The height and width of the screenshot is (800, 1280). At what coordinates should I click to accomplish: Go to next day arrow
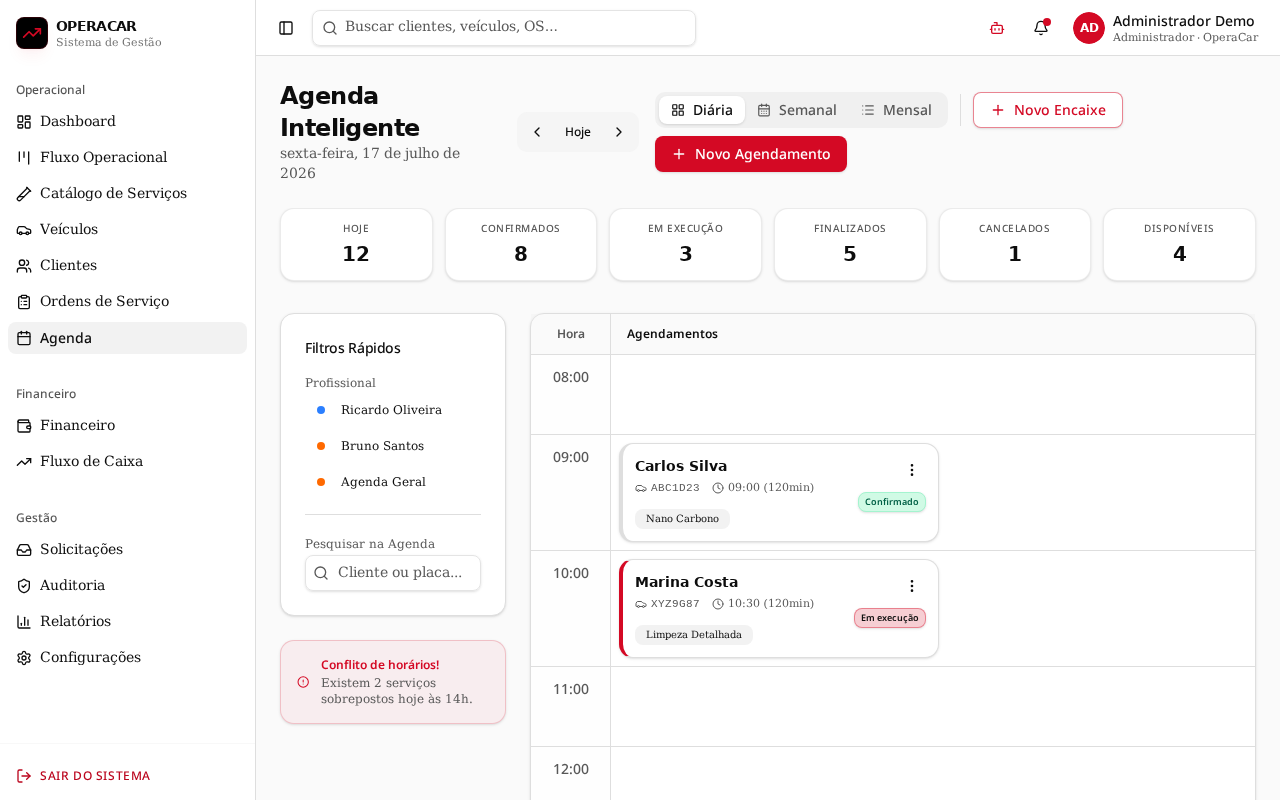(619, 132)
